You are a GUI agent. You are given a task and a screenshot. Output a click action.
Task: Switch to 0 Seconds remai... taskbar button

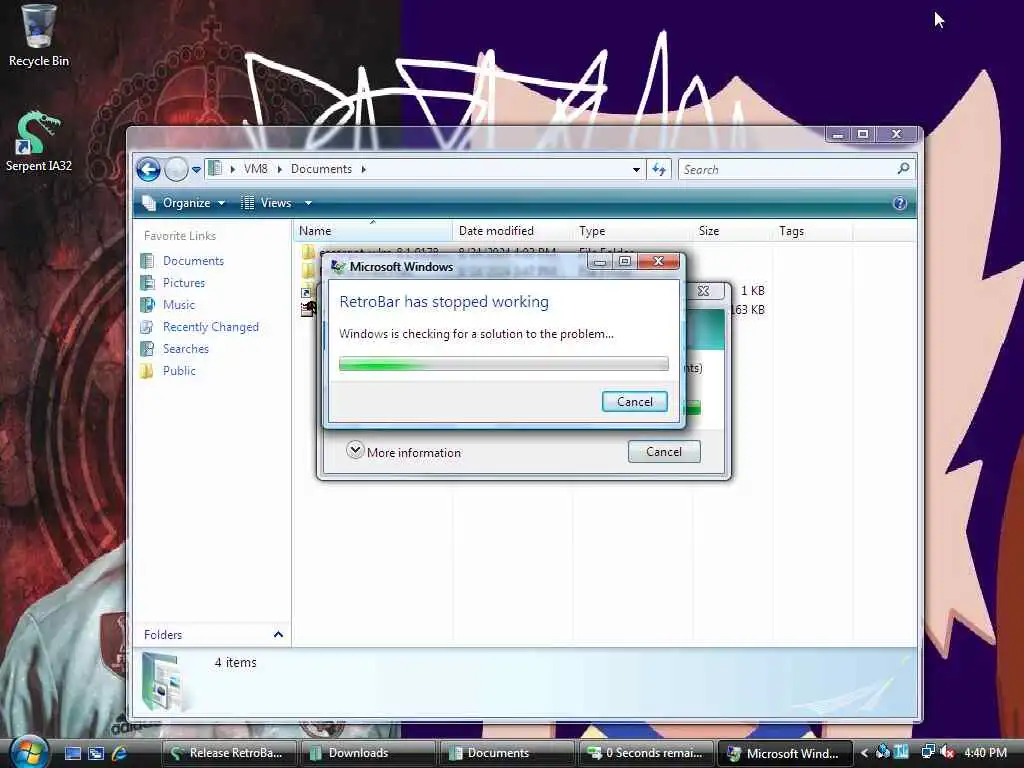click(x=647, y=753)
